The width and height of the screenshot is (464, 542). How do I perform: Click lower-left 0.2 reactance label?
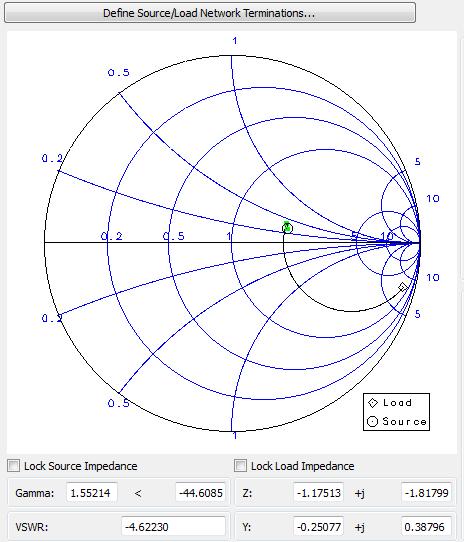pyautogui.click(x=52, y=318)
